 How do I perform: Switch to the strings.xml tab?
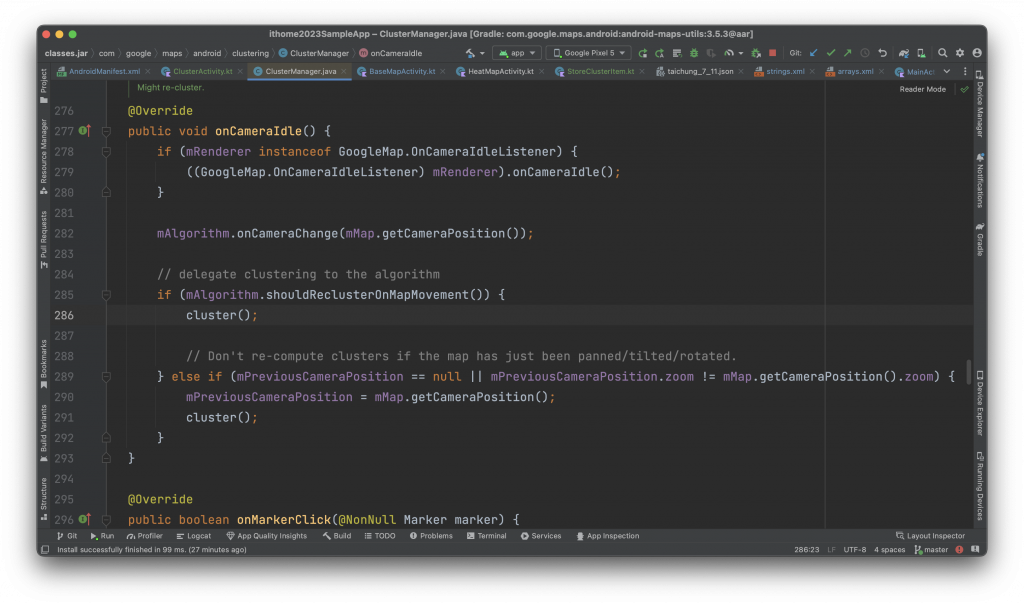785,71
